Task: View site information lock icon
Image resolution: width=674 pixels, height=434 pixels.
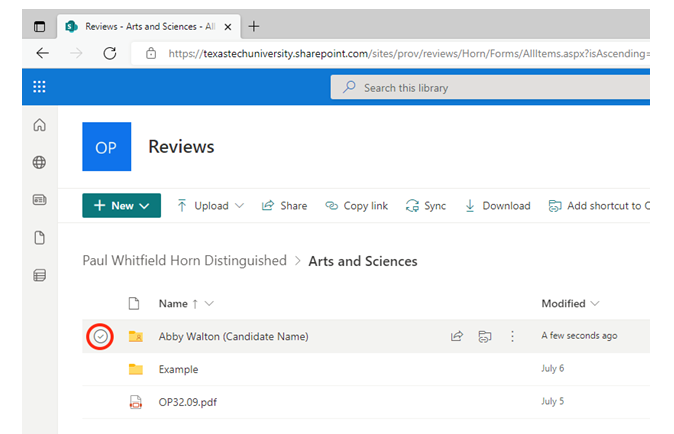Action: [x=151, y=53]
